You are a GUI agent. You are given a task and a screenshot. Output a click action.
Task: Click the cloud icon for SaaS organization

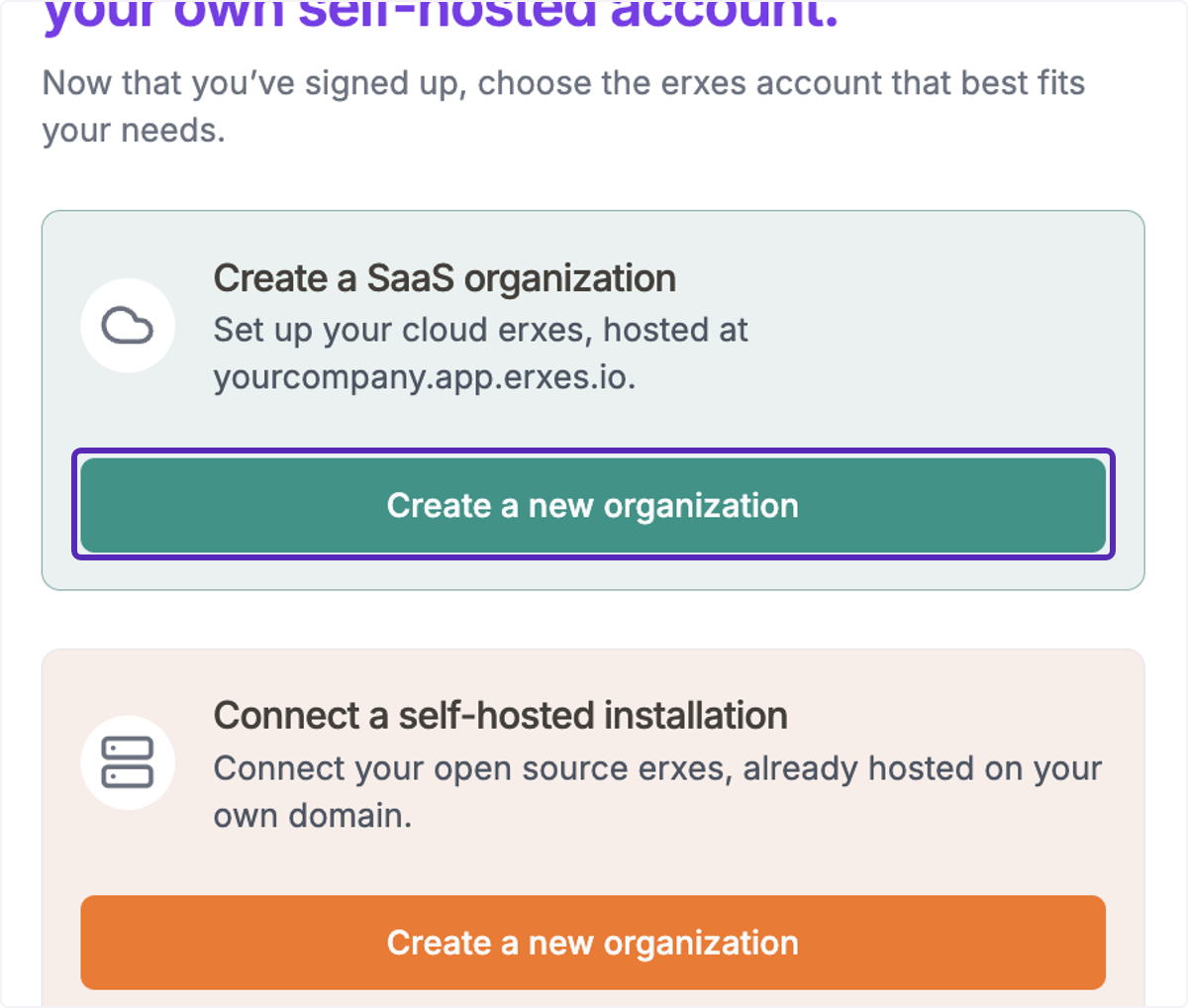coord(128,326)
